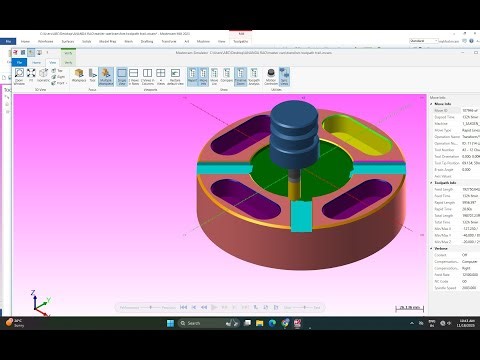
Task: Switch to Isometric view
Action: coord(43,76)
